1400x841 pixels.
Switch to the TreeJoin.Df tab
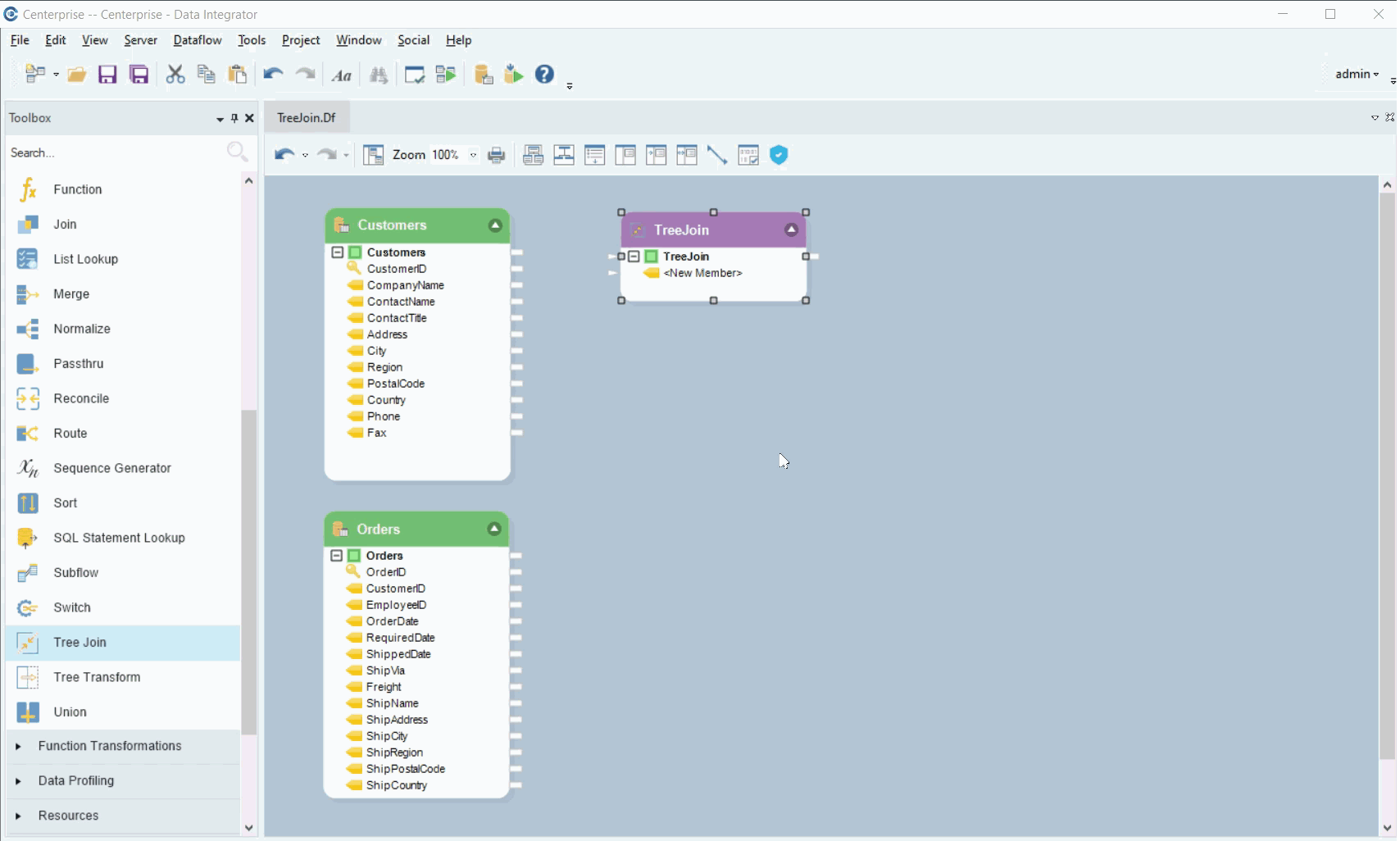point(307,117)
